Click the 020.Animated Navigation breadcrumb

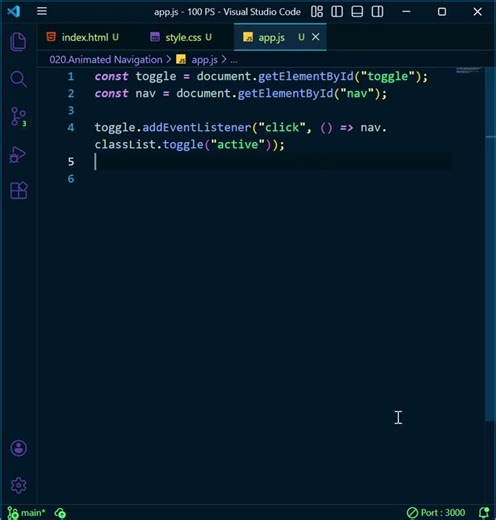(x=106, y=60)
